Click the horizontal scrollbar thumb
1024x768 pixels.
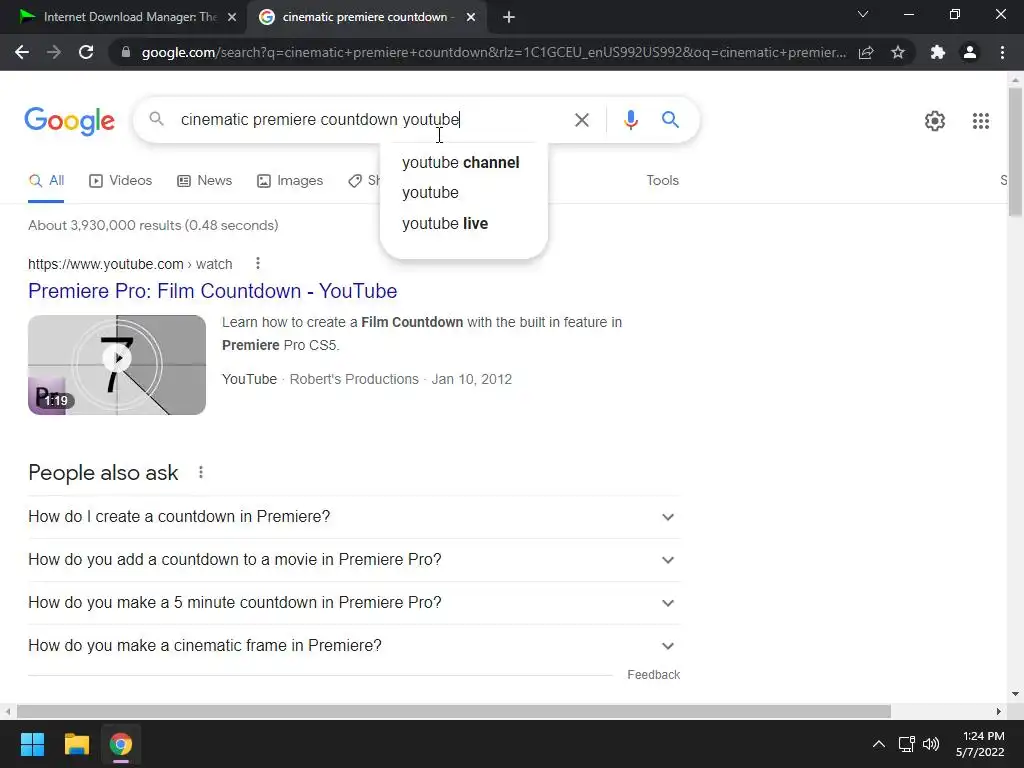[454, 711]
